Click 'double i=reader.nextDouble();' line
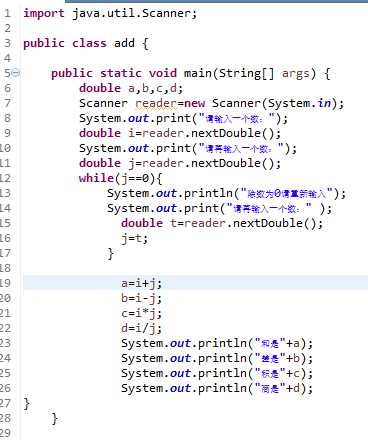This screenshot has width=368, height=440. (x=180, y=133)
